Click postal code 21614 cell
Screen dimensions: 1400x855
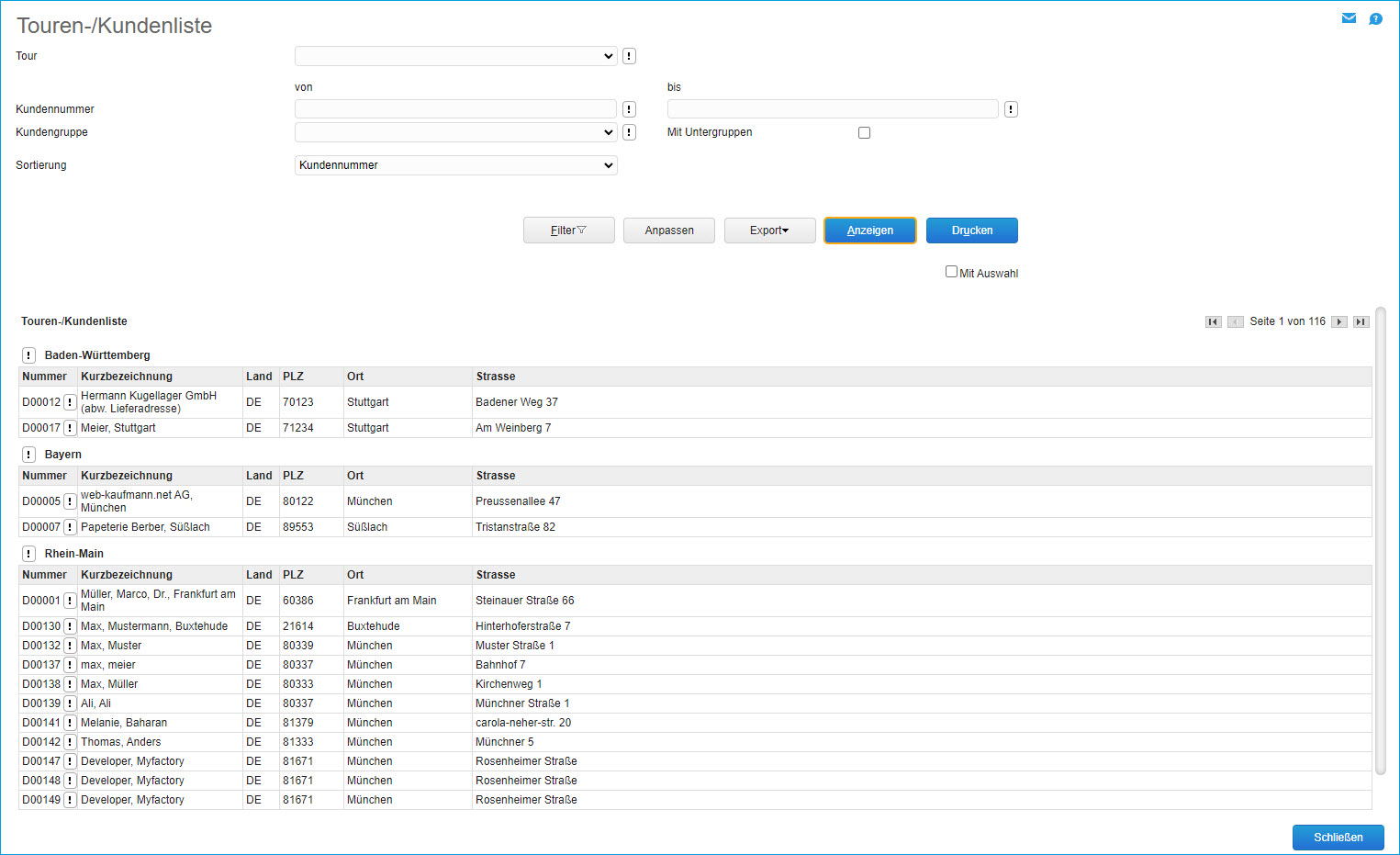(x=298, y=626)
